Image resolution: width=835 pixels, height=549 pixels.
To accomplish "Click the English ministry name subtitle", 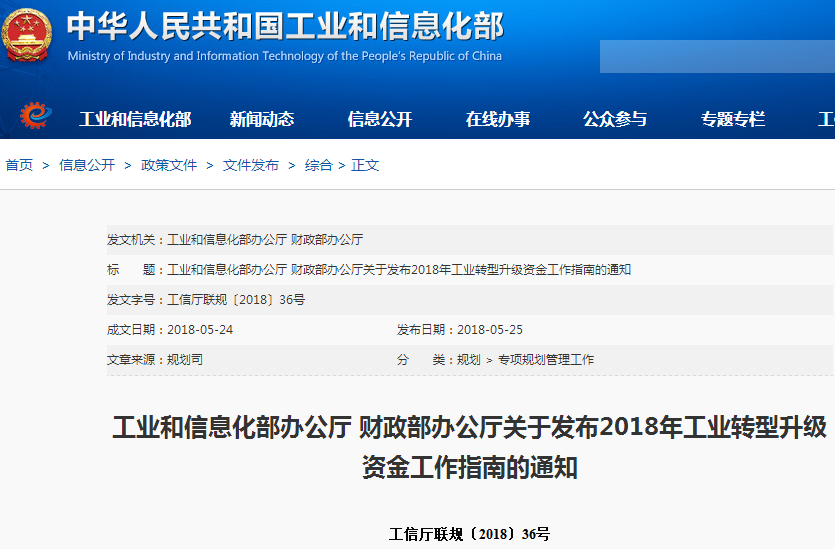I will [285, 56].
